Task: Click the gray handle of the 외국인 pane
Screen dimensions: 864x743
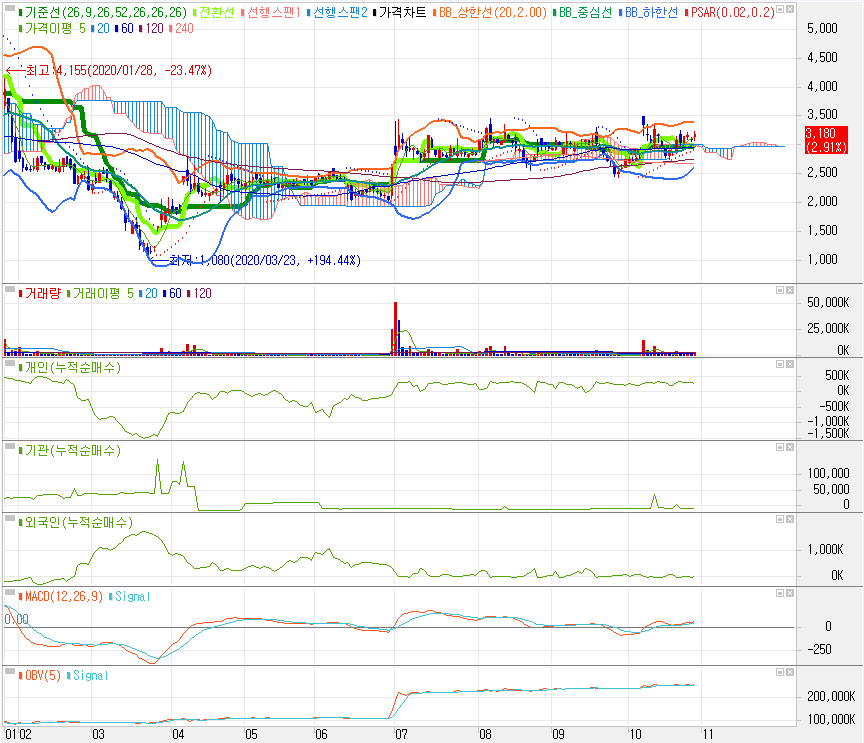Action: coord(9,518)
